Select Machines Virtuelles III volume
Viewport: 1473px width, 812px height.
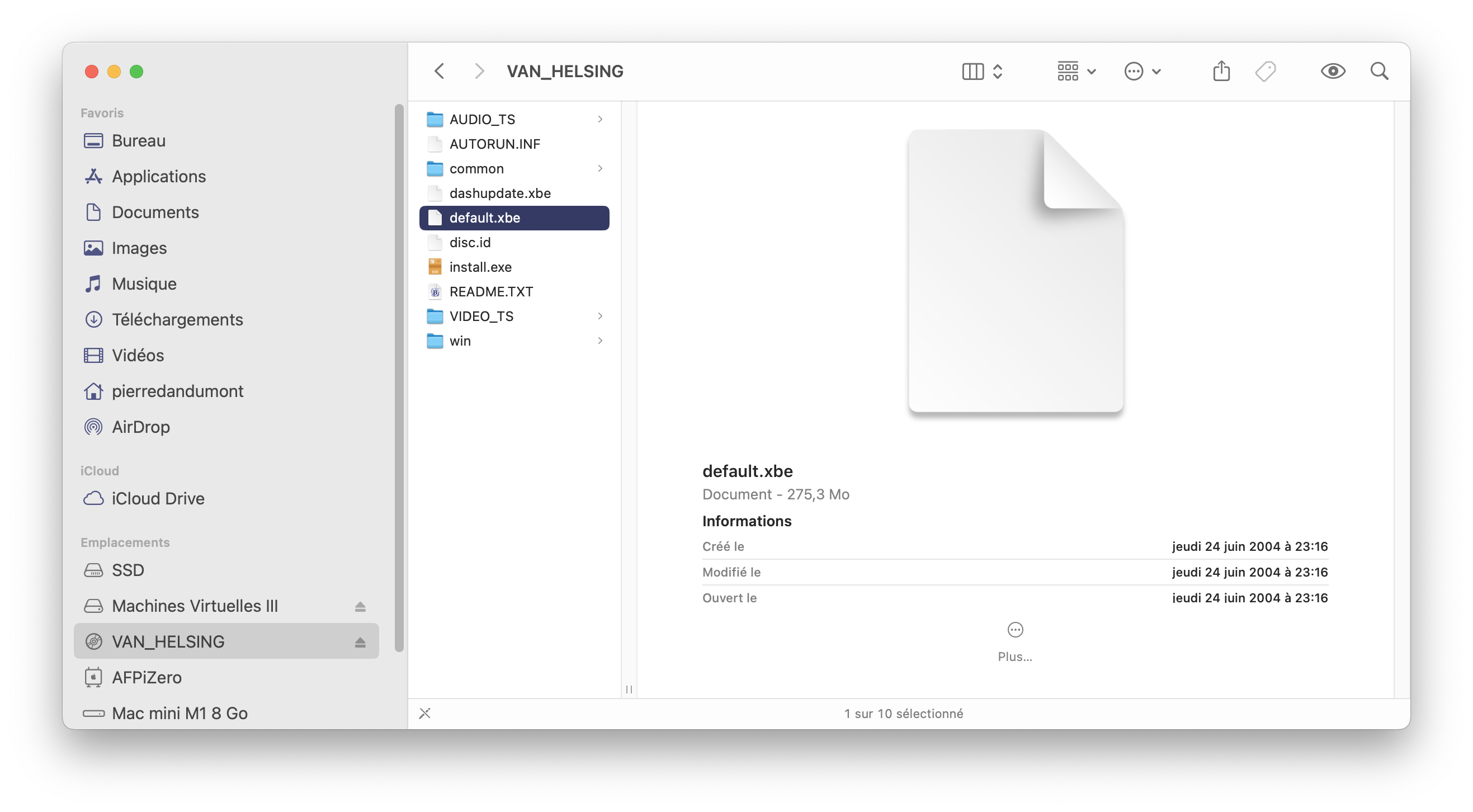coord(226,606)
